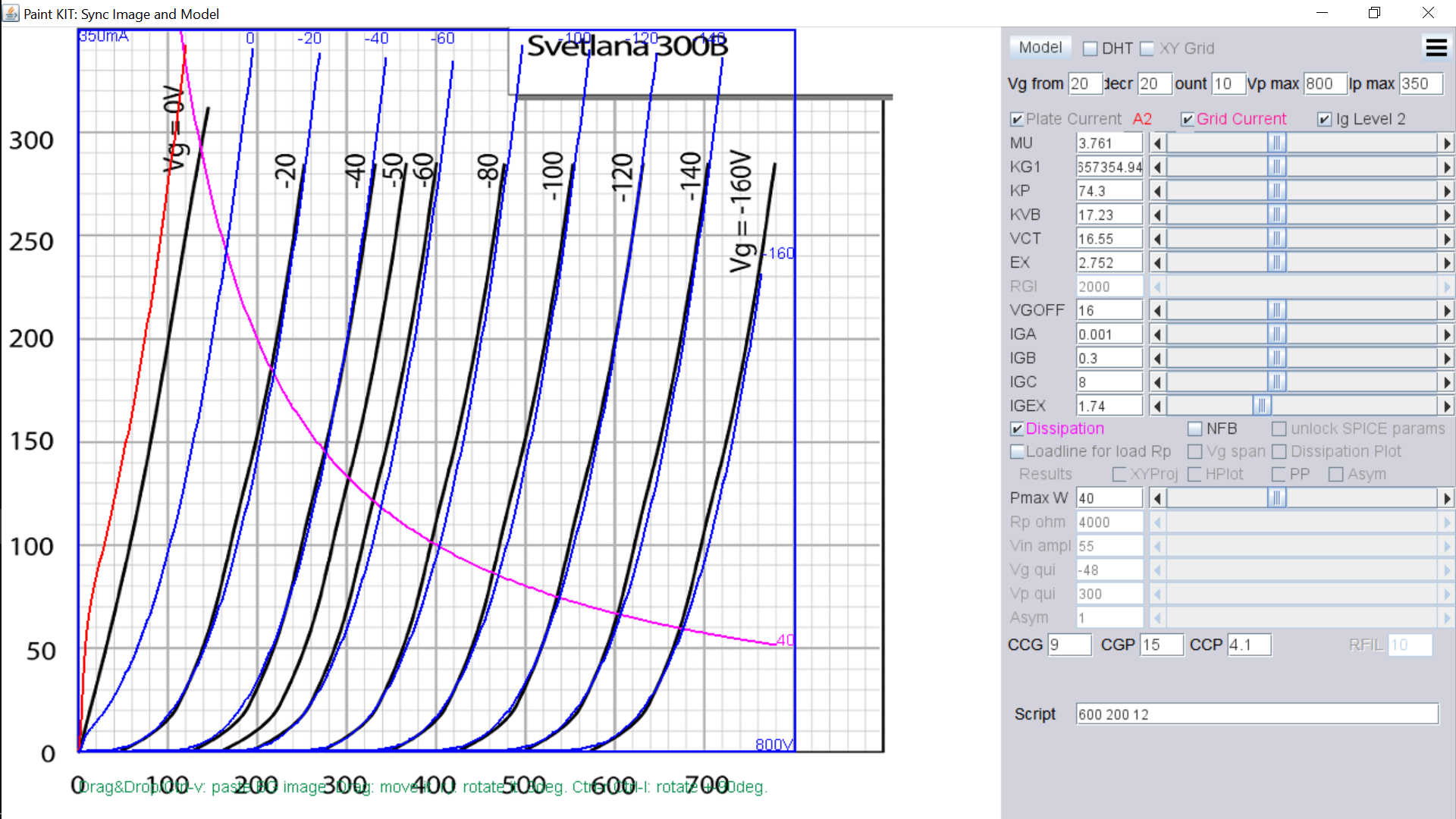Click the Script text field

(x=1257, y=714)
